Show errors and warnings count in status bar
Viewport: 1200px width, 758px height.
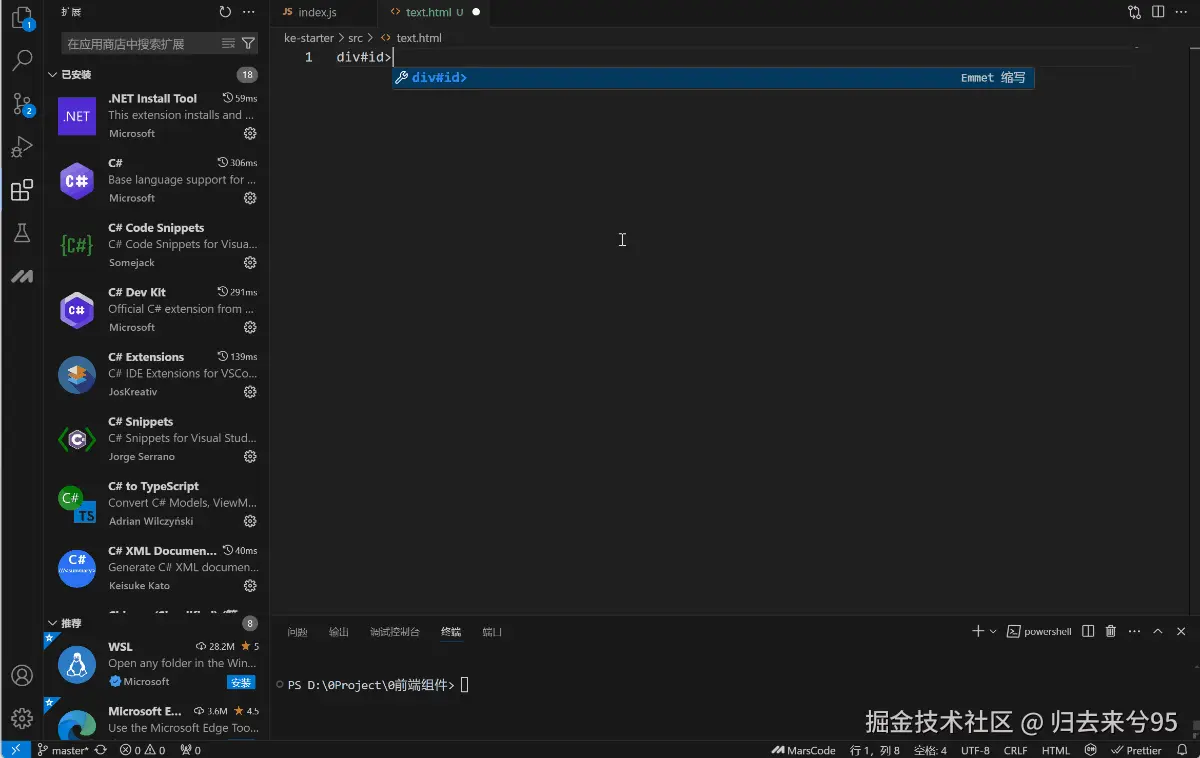tap(142, 750)
